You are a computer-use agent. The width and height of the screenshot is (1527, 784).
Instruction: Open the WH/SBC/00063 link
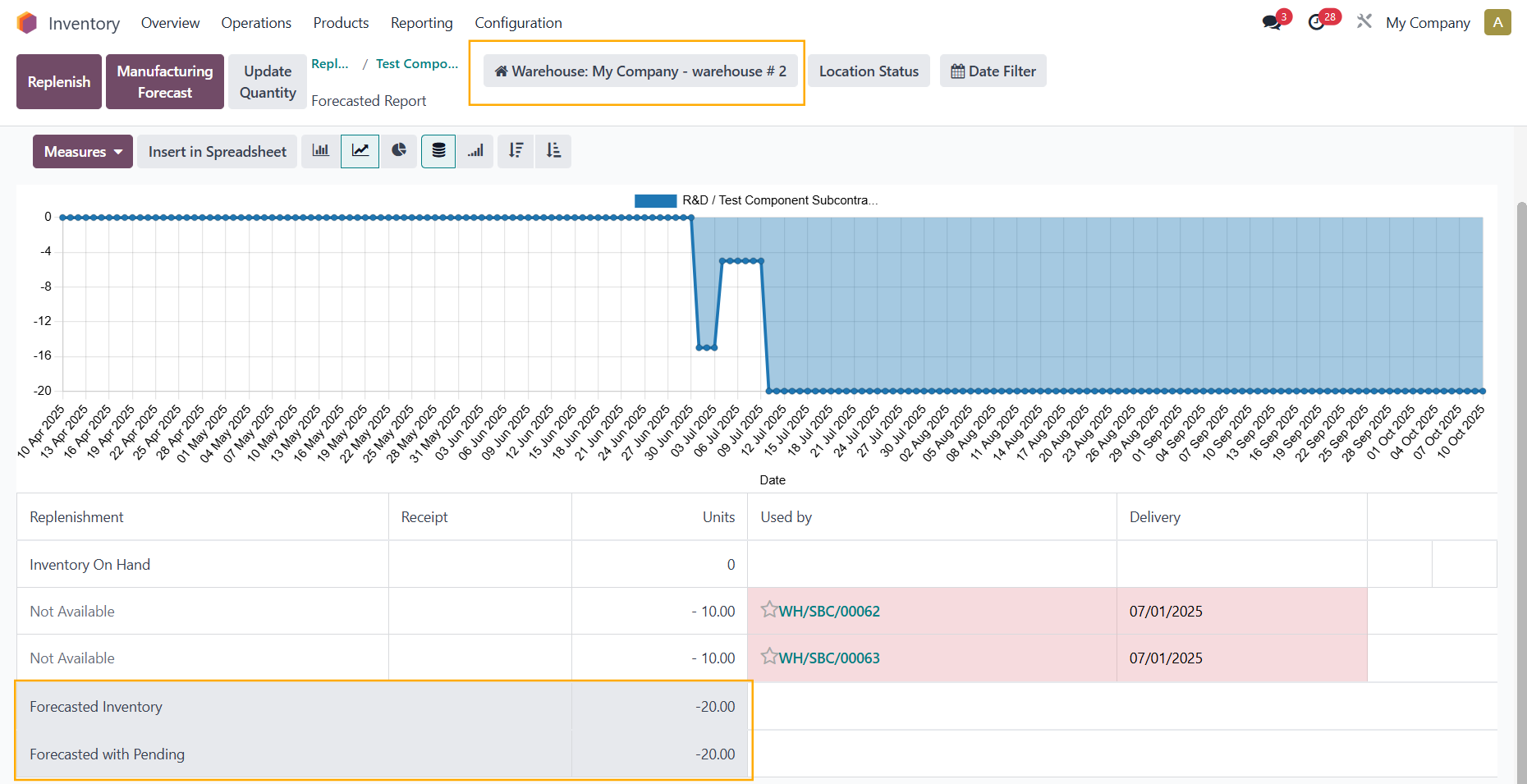[829, 658]
